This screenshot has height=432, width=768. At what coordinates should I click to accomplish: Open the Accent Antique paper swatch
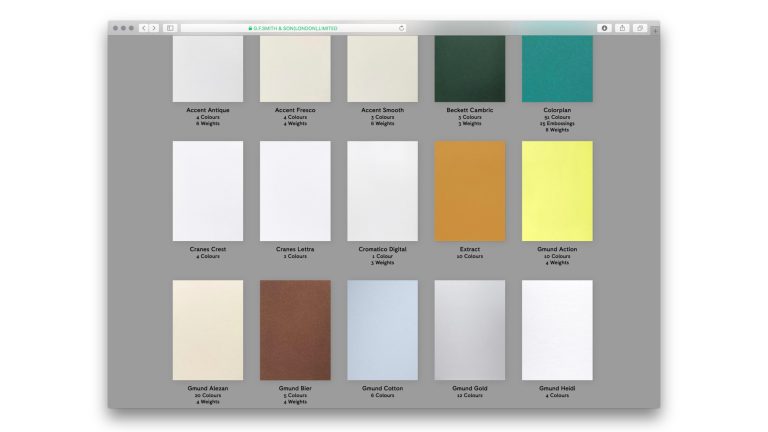tap(208, 69)
